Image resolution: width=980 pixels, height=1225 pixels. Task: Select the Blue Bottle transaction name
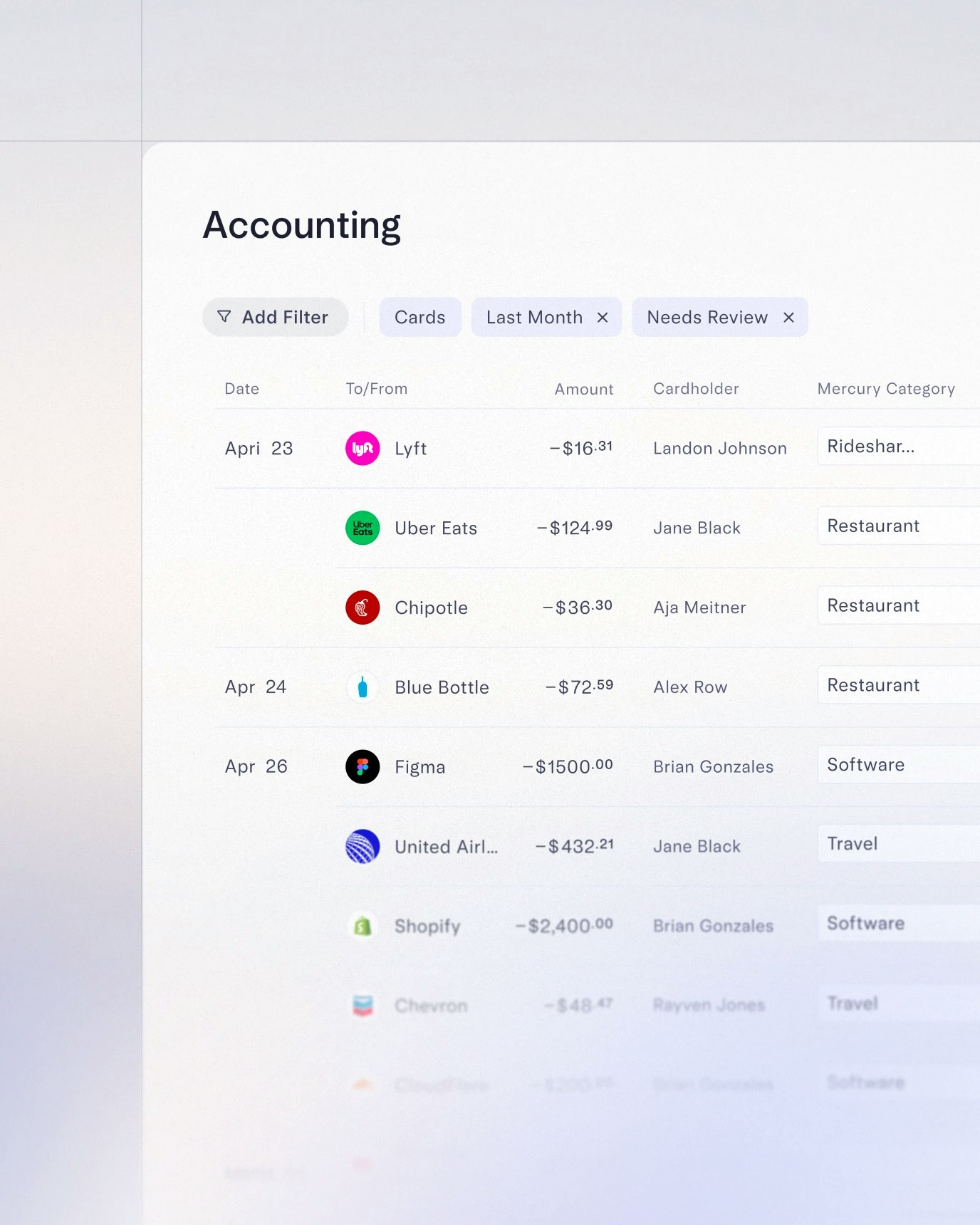click(442, 687)
